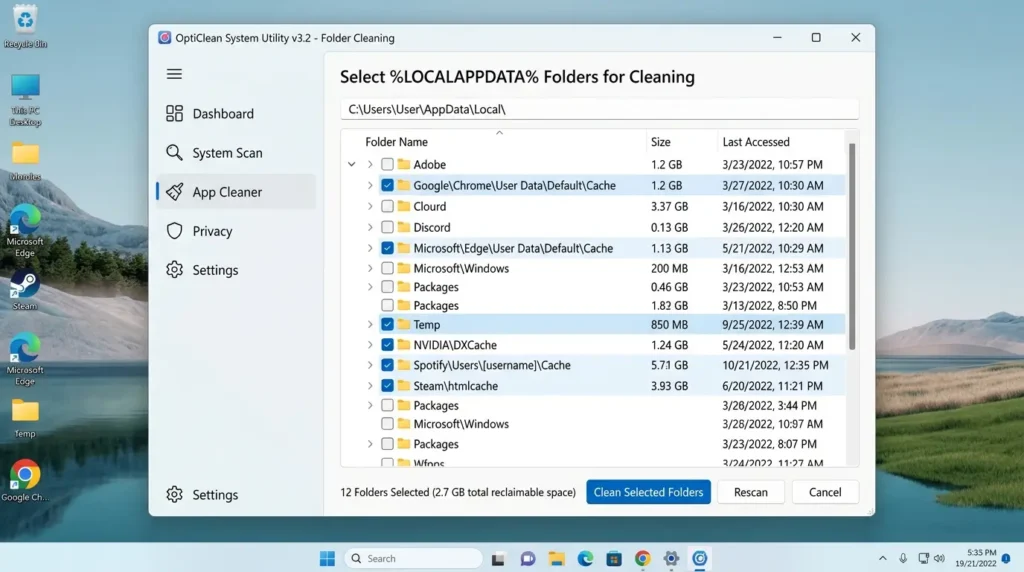Show hidden system tray icons
The width and height of the screenshot is (1024, 572).
[882, 558]
